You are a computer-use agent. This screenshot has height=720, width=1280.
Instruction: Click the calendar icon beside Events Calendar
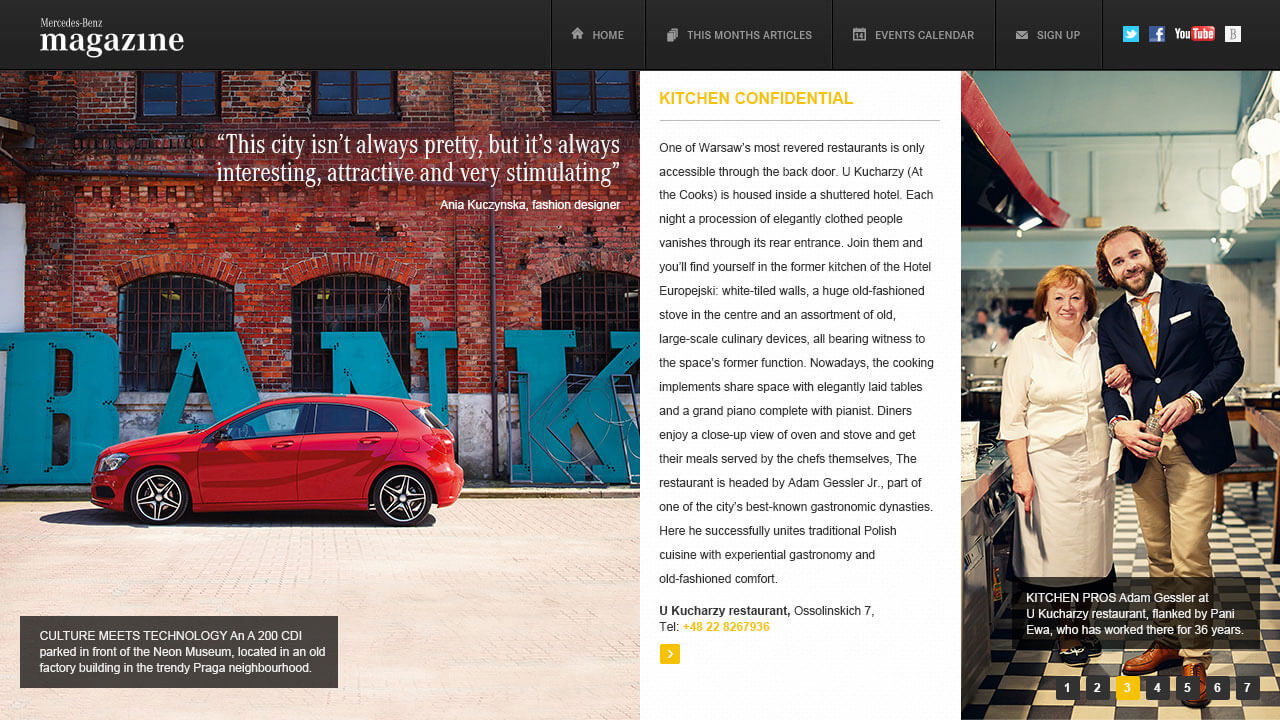tap(859, 35)
